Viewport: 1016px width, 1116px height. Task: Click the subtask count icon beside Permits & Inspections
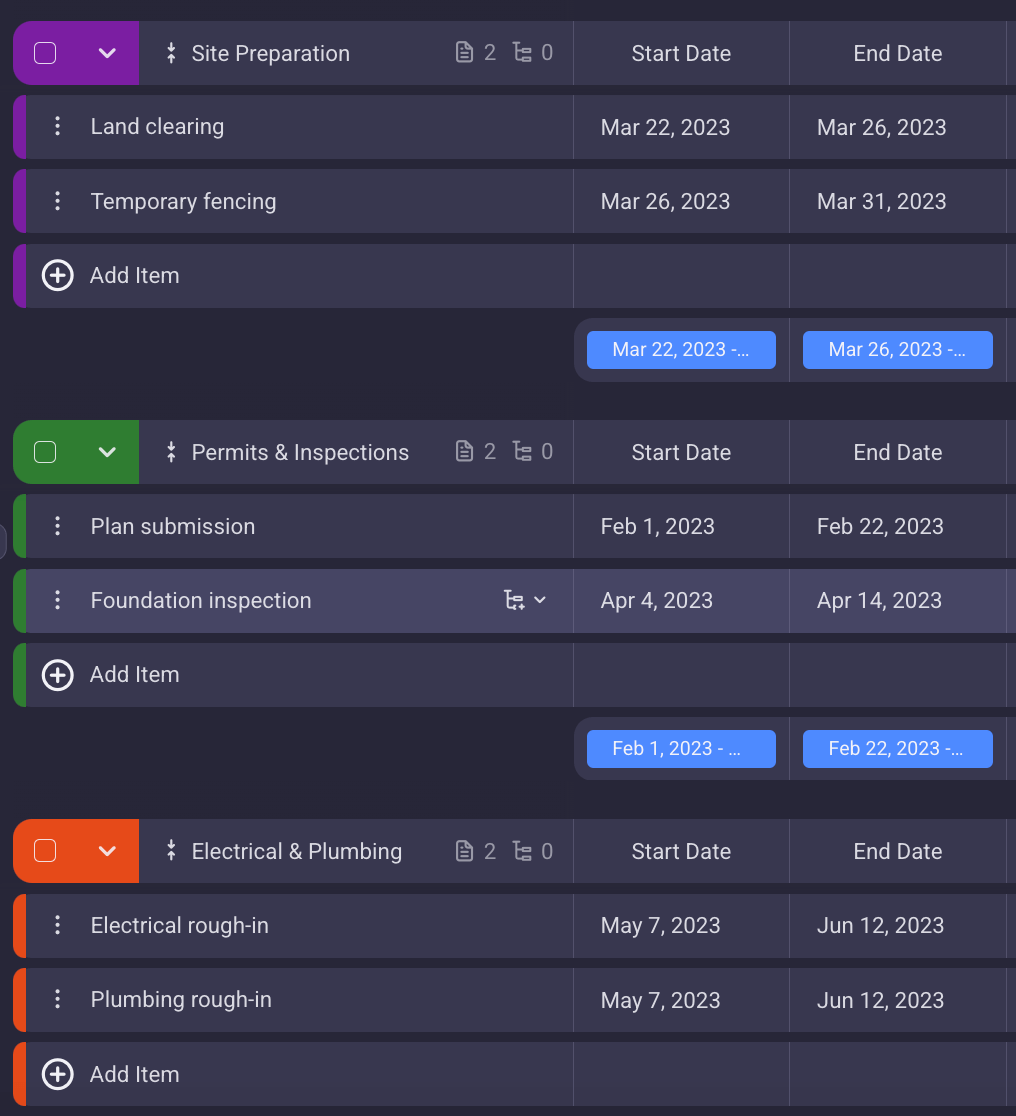click(524, 451)
